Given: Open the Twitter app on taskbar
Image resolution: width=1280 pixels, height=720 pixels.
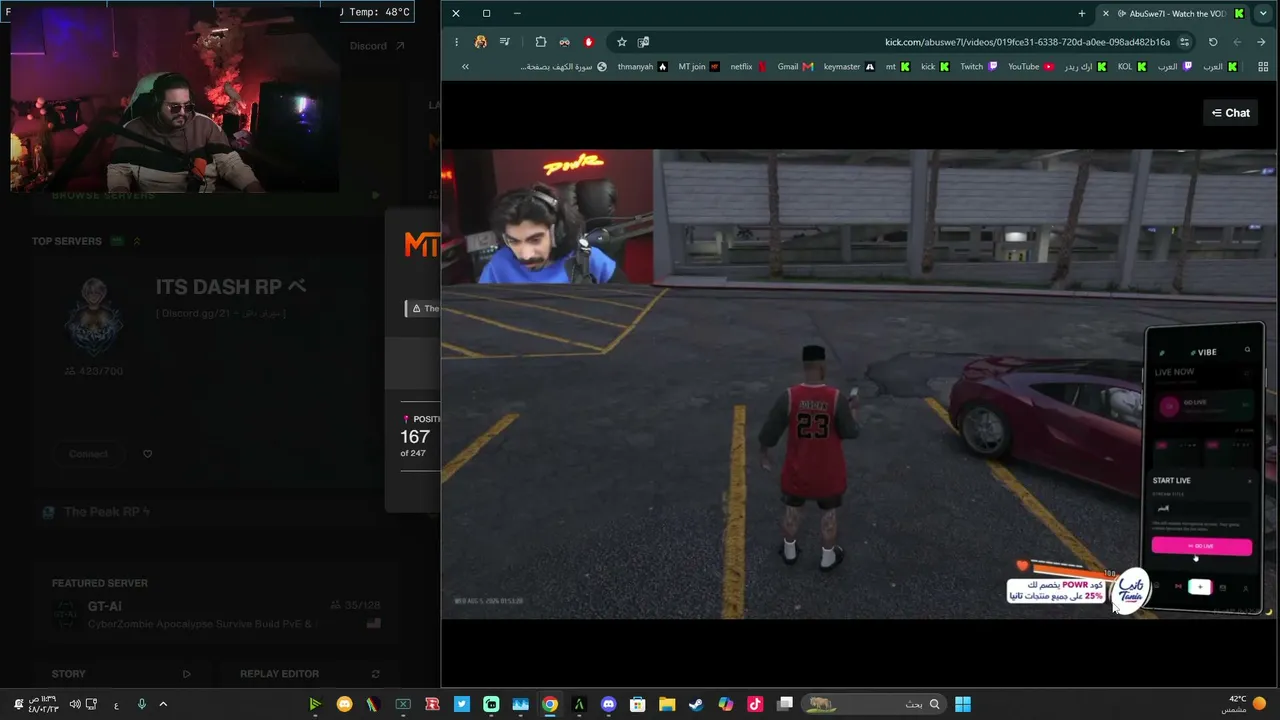Looking at the screenshot, I should click(x=461, y=704).
